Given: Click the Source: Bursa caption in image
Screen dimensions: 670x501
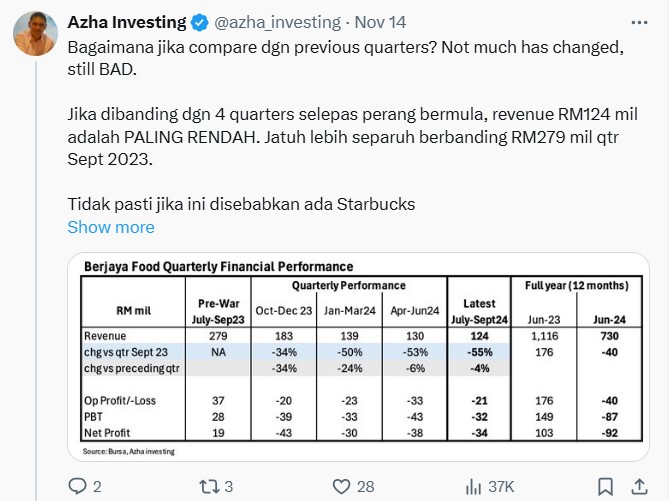Looking at the screenshot, I should click(x=129, y=451).
